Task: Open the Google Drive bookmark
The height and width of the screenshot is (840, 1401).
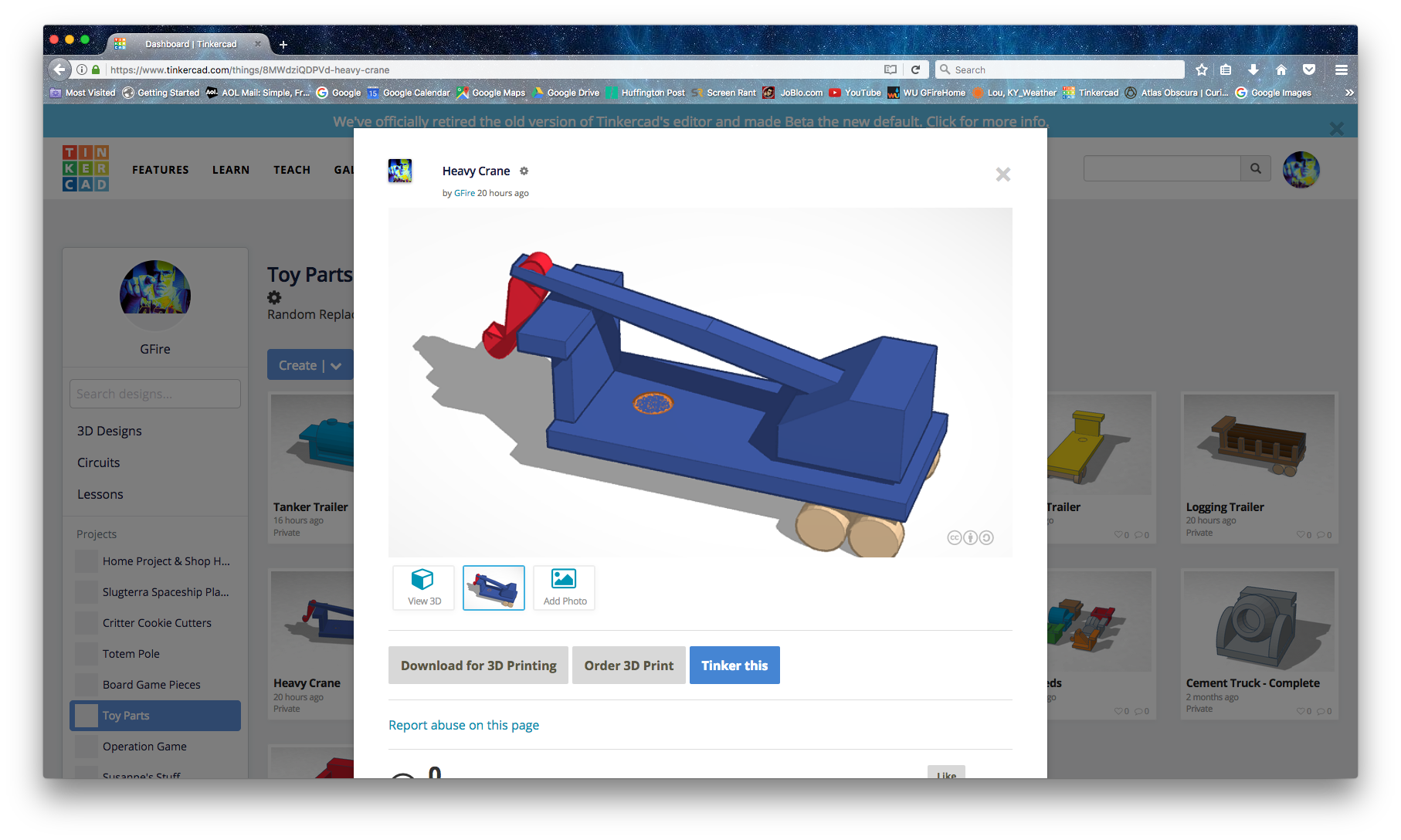Action: [x=566, y=93]
